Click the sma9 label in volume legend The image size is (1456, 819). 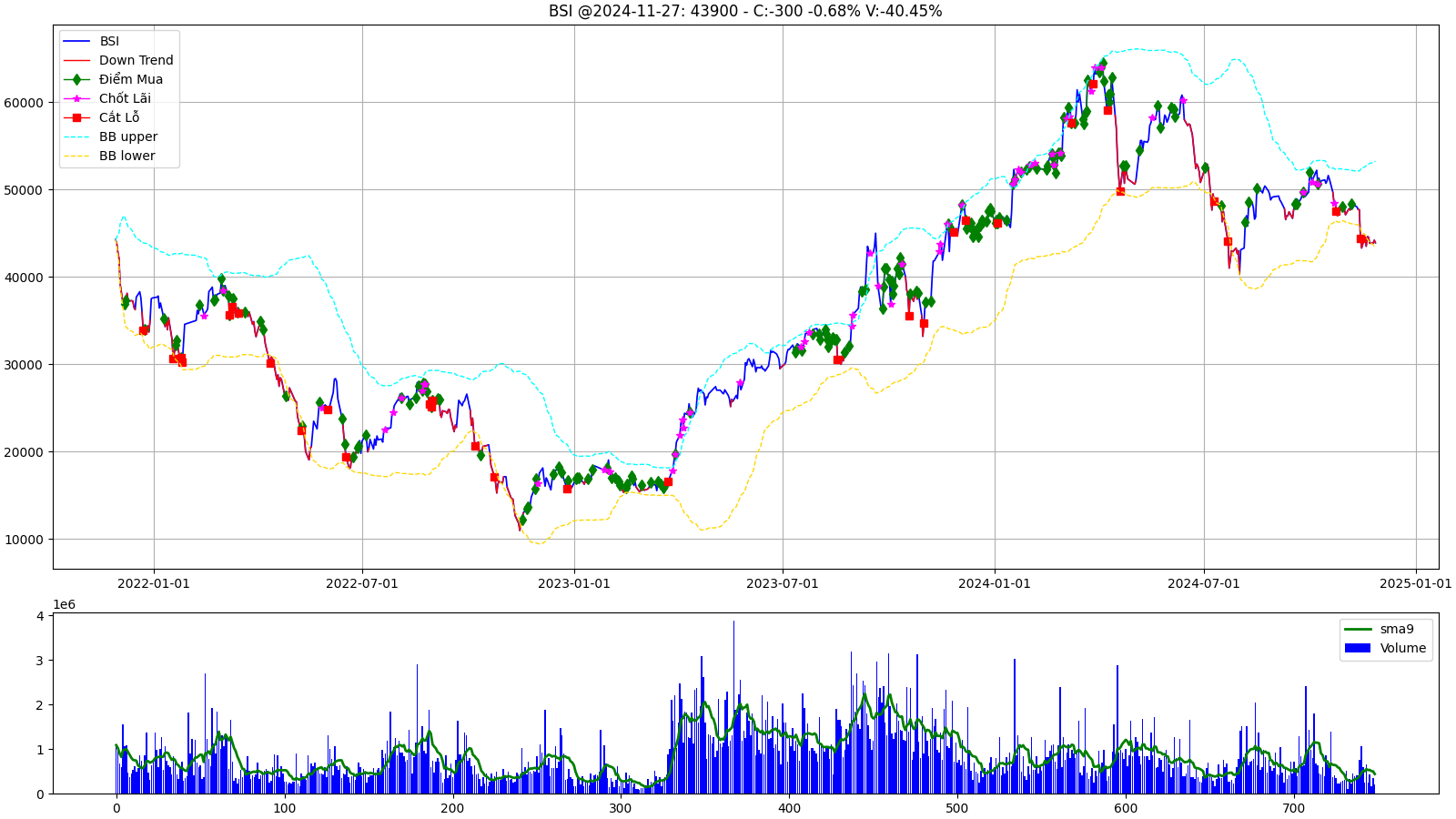pyautogui.click(x=1397, y=629)
